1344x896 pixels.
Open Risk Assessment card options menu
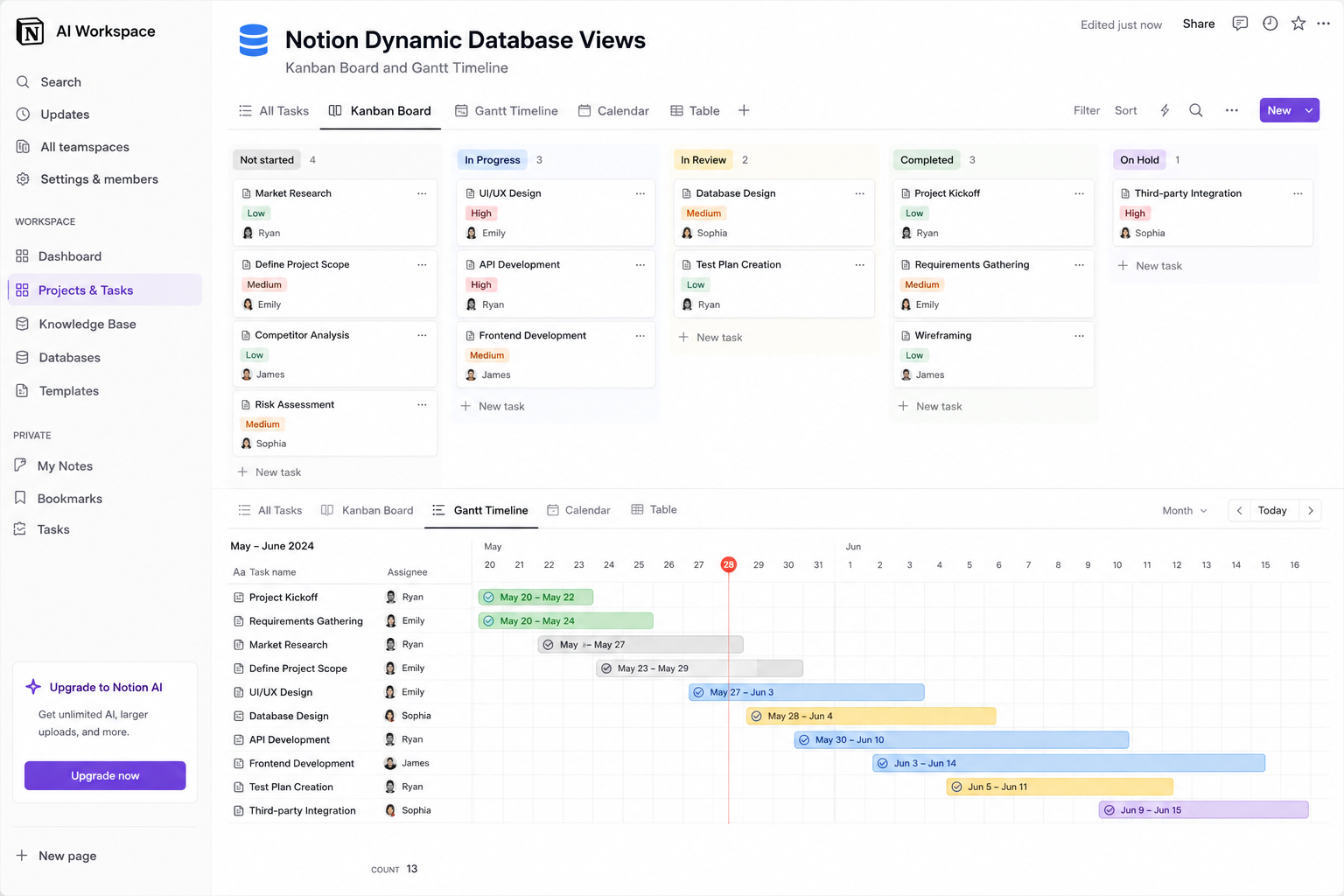pyautogui.click(x=422, y=404)
